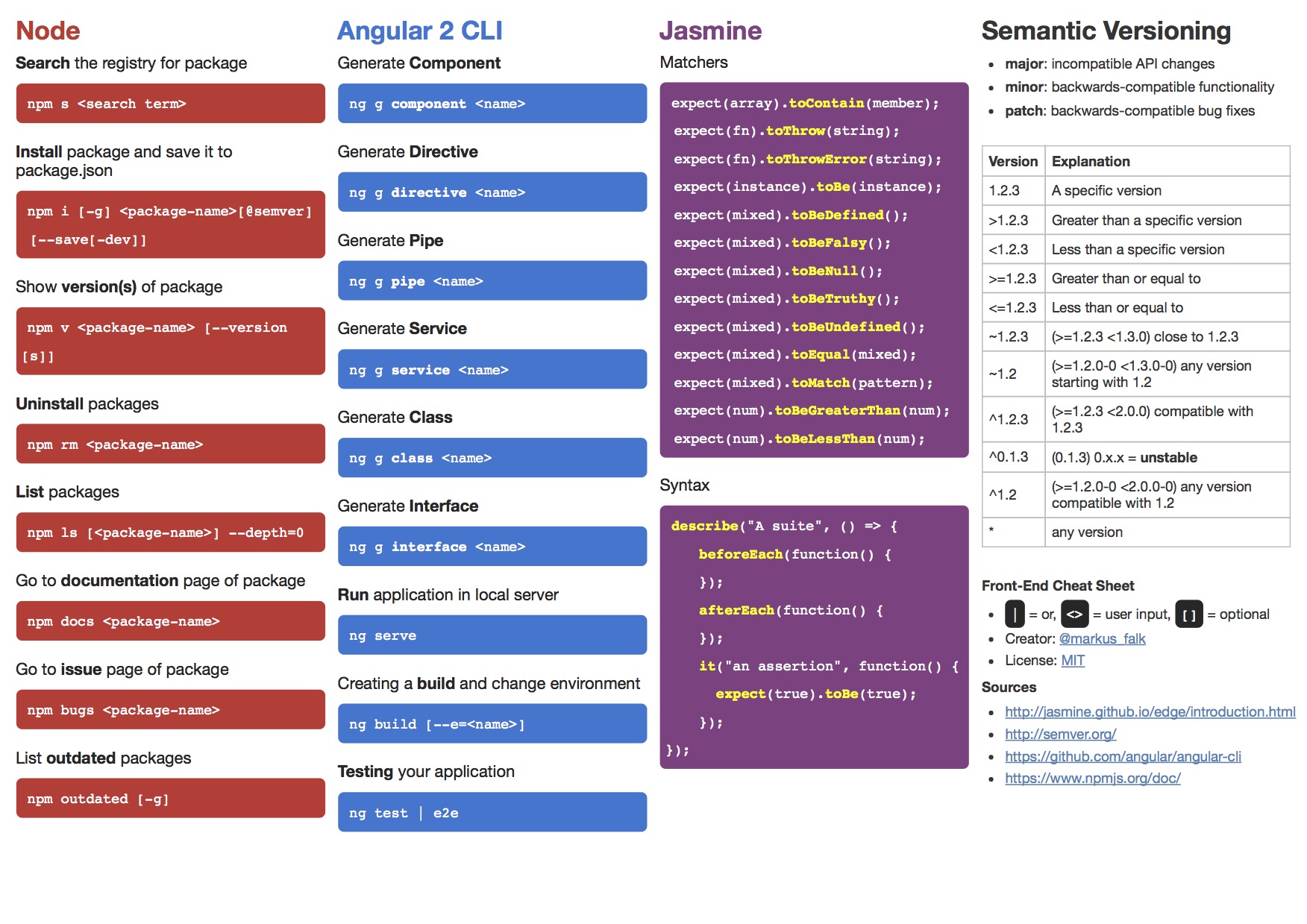
Task: Select the 'ng test | e2e' block
Action: pos(492,812)
